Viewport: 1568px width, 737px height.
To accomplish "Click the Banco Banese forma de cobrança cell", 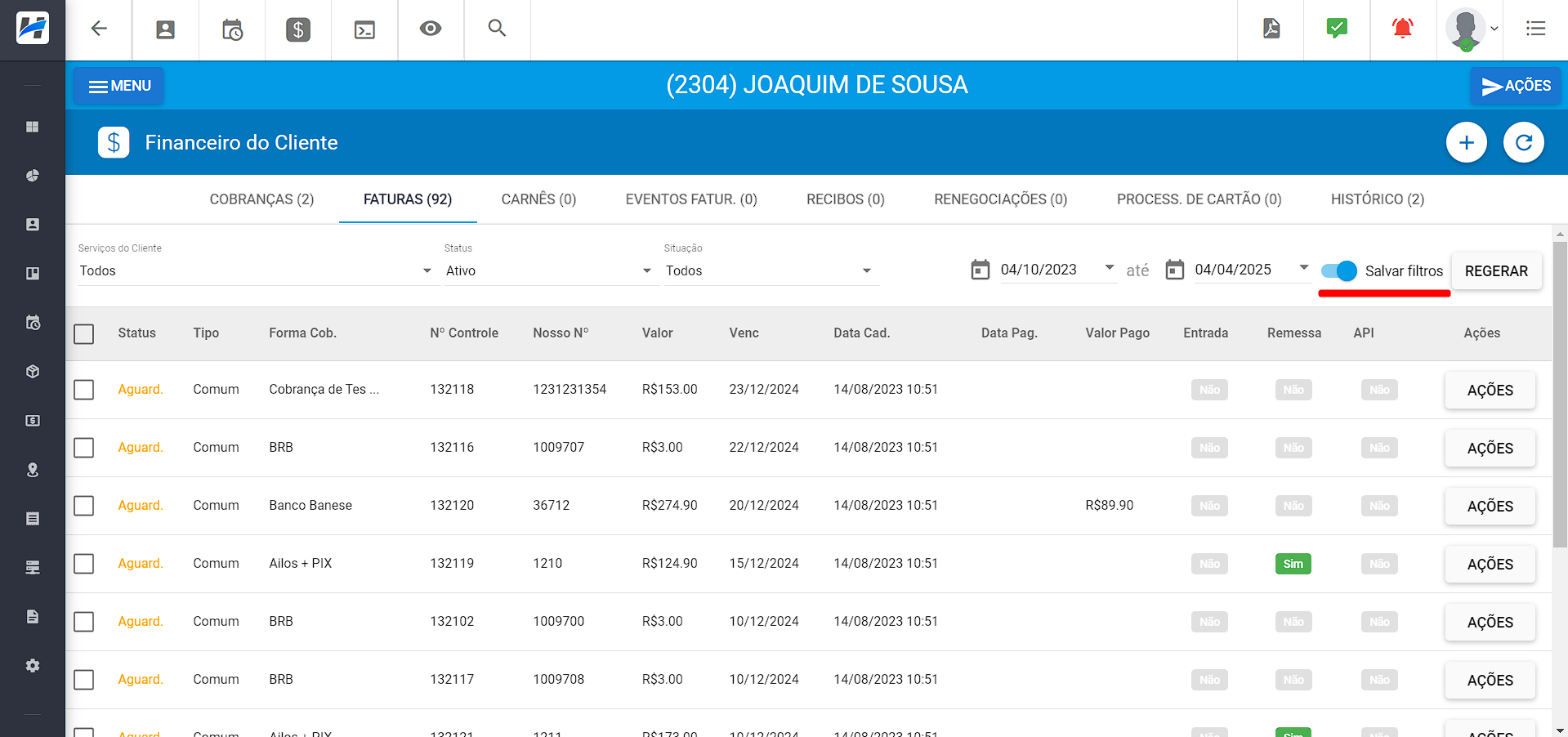I will click(310, 506).
